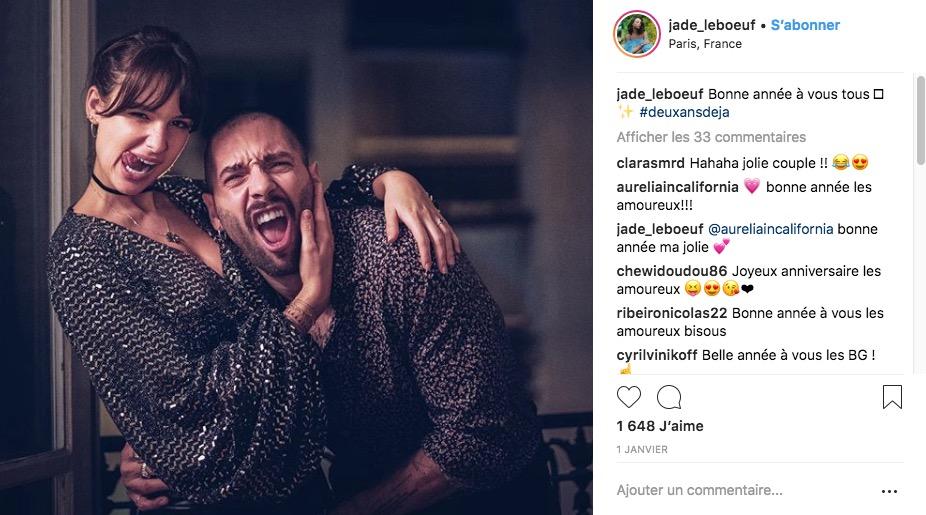Open the three-dot more options menu
Viewport: 926px width, 515px height.
point(889,491)
